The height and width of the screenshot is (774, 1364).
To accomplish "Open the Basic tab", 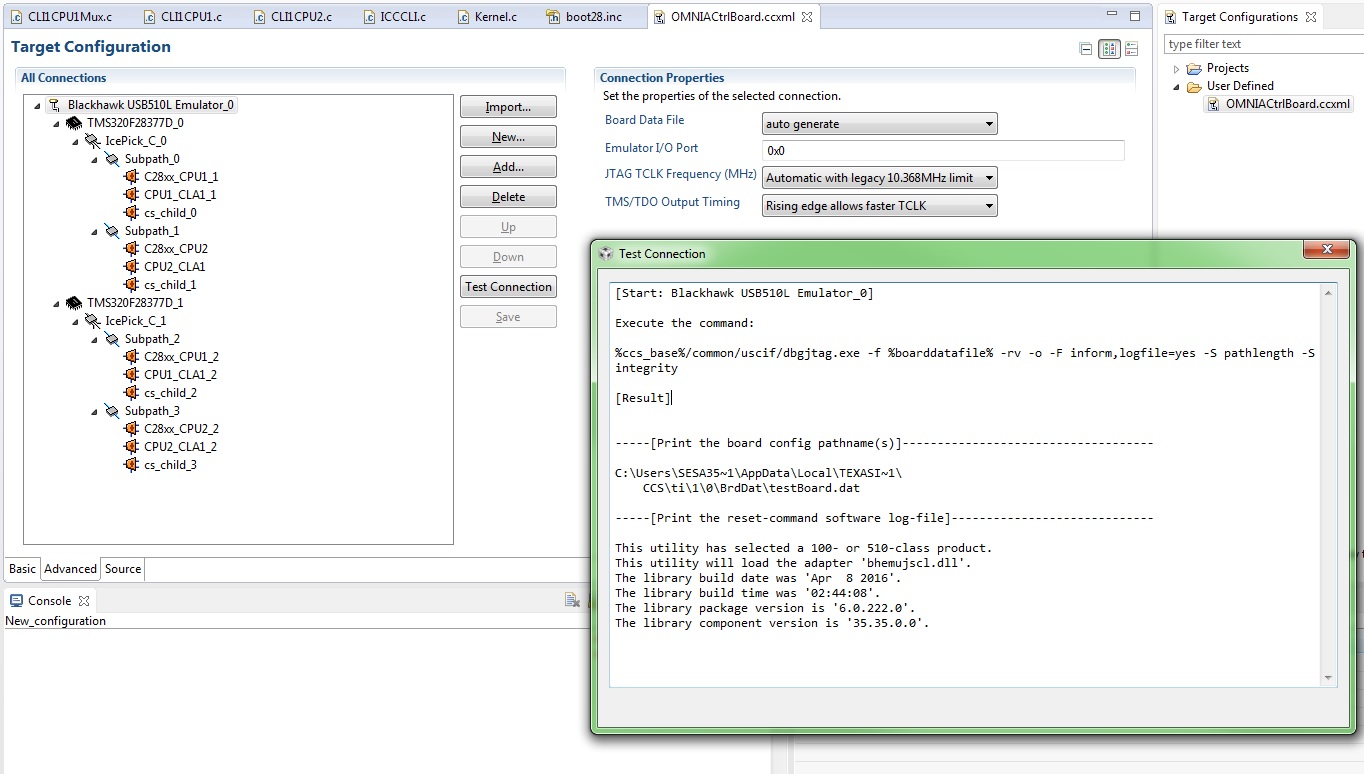I will pos(22,569).
